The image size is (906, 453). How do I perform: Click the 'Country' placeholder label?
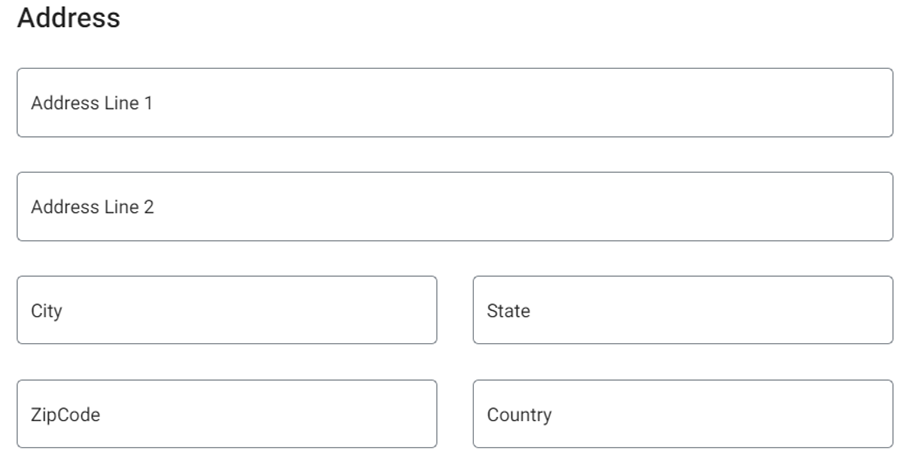tap(519, 415)
